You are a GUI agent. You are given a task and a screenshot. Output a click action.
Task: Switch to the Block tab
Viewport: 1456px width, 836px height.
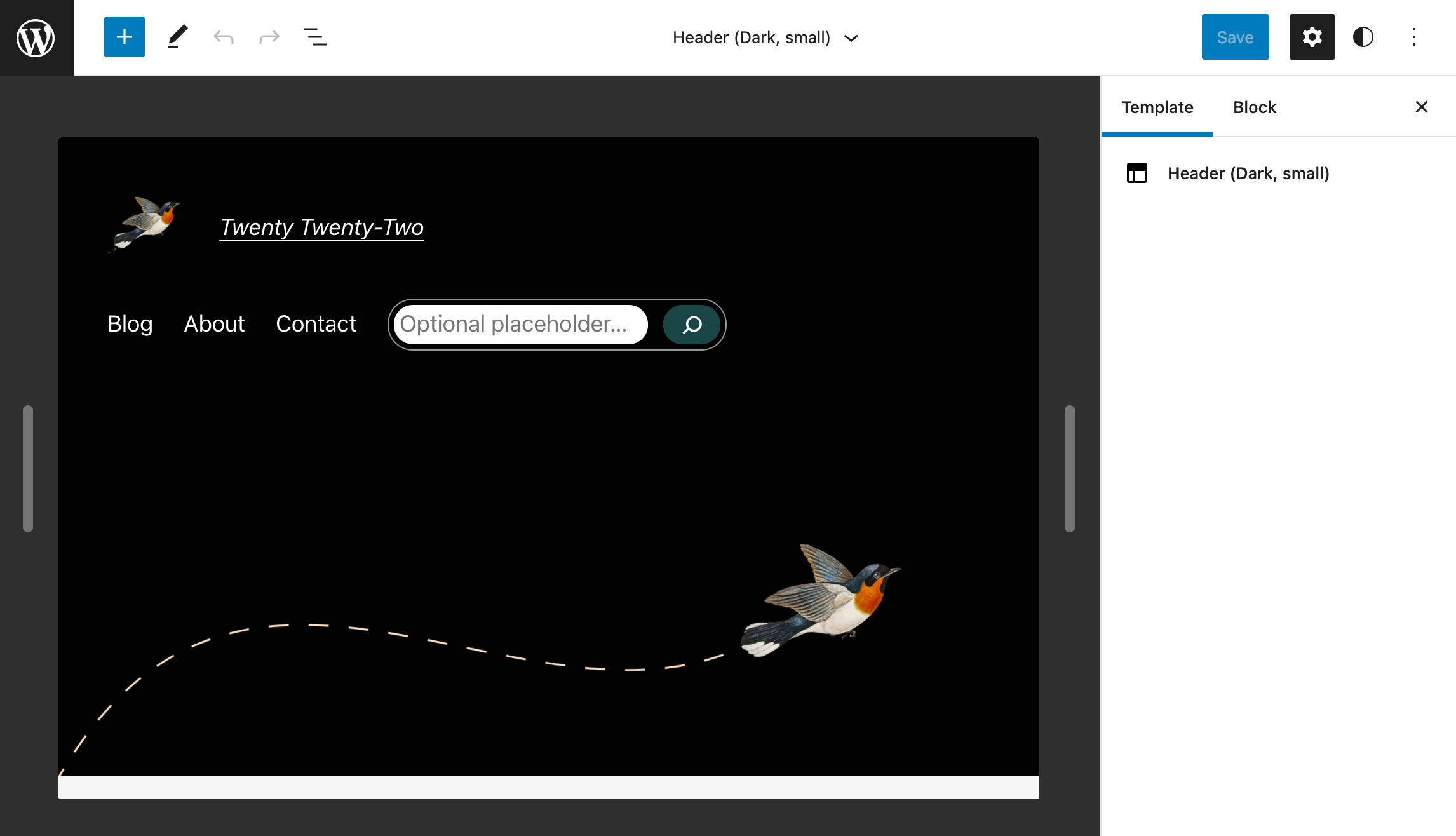point(1253,107)
